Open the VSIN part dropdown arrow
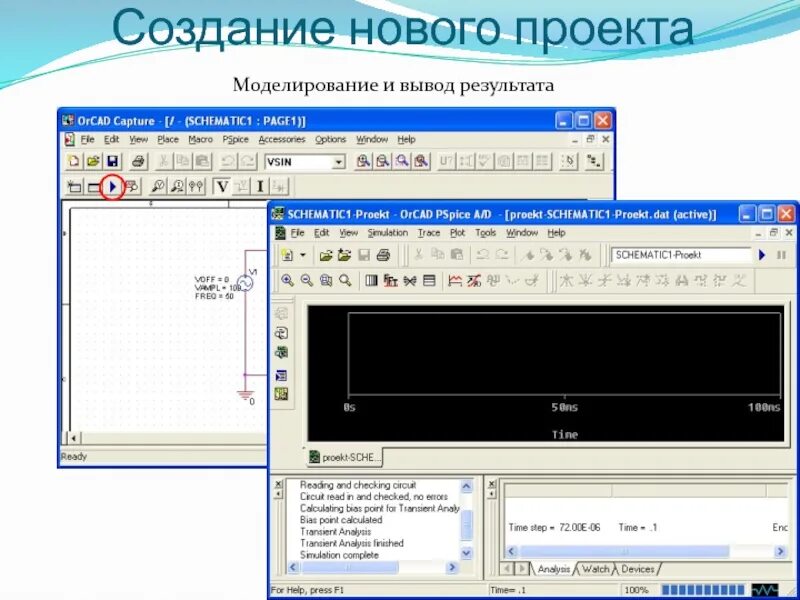This screenshot has width=800, height=600. [338, 162]
